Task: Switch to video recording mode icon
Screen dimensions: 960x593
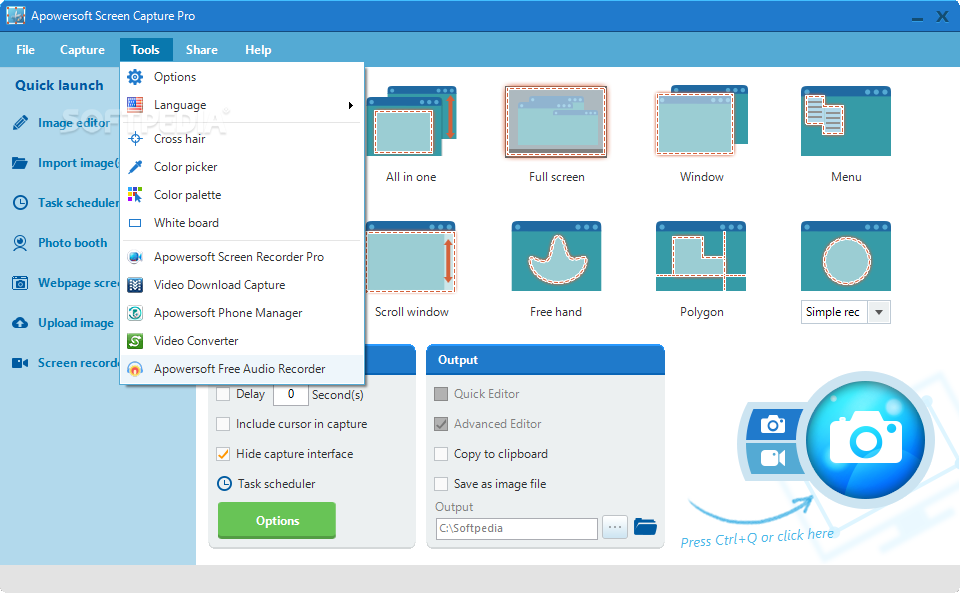Action: pos(773,457)
